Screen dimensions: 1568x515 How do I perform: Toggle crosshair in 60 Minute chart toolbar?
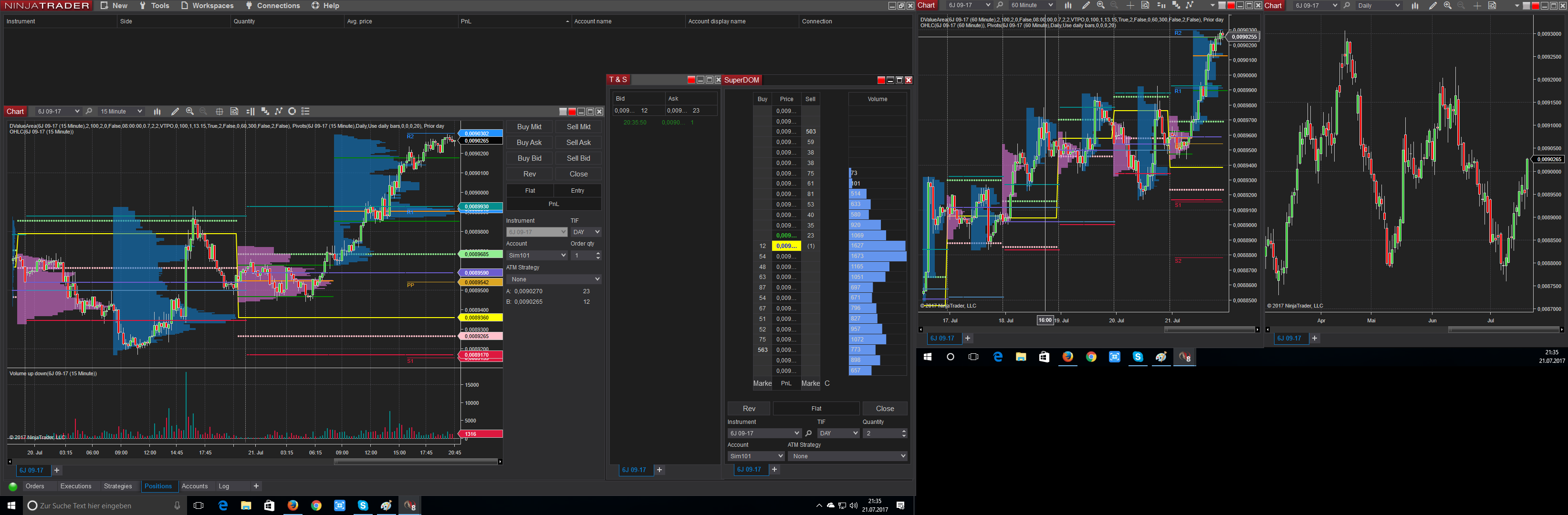1130,5
